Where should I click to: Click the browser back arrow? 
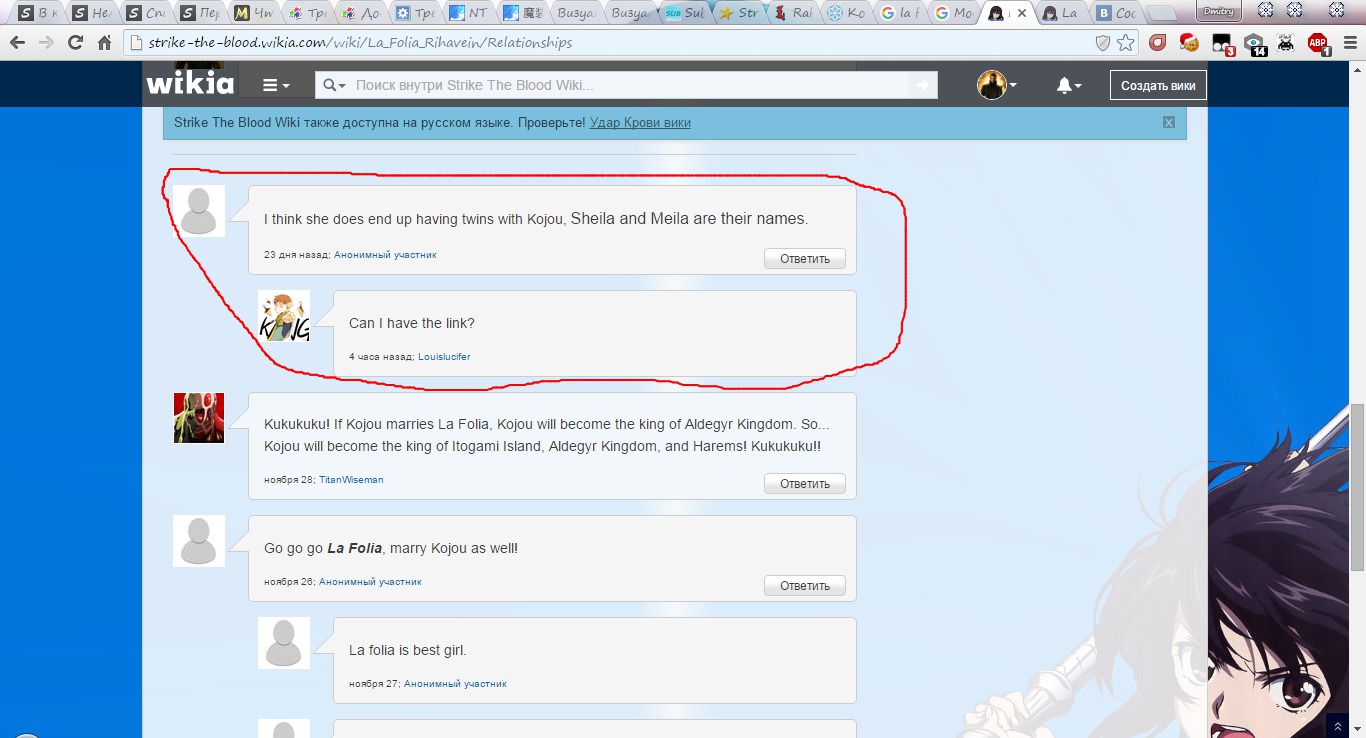[17, 43]
